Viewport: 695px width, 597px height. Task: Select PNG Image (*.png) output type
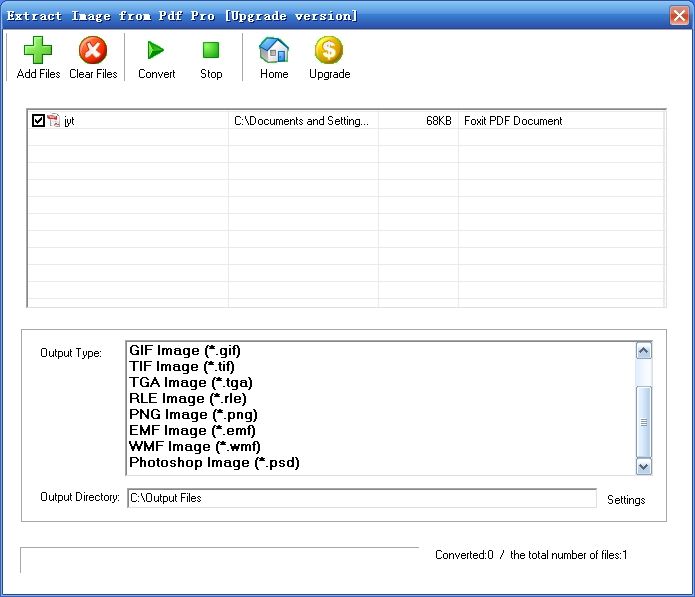coord(193,414)
